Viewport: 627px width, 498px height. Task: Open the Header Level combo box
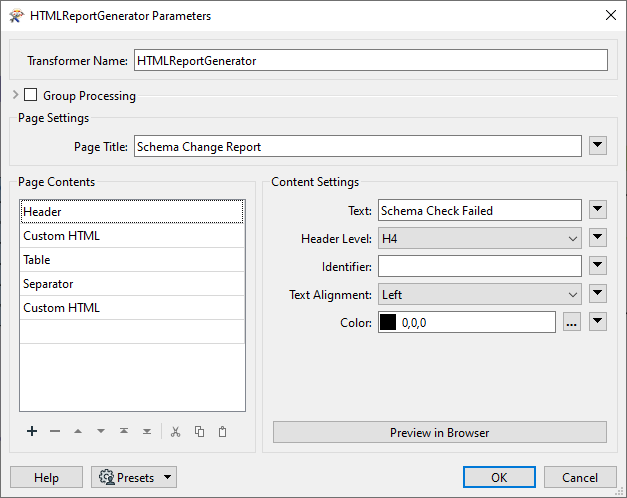(479, 238)
